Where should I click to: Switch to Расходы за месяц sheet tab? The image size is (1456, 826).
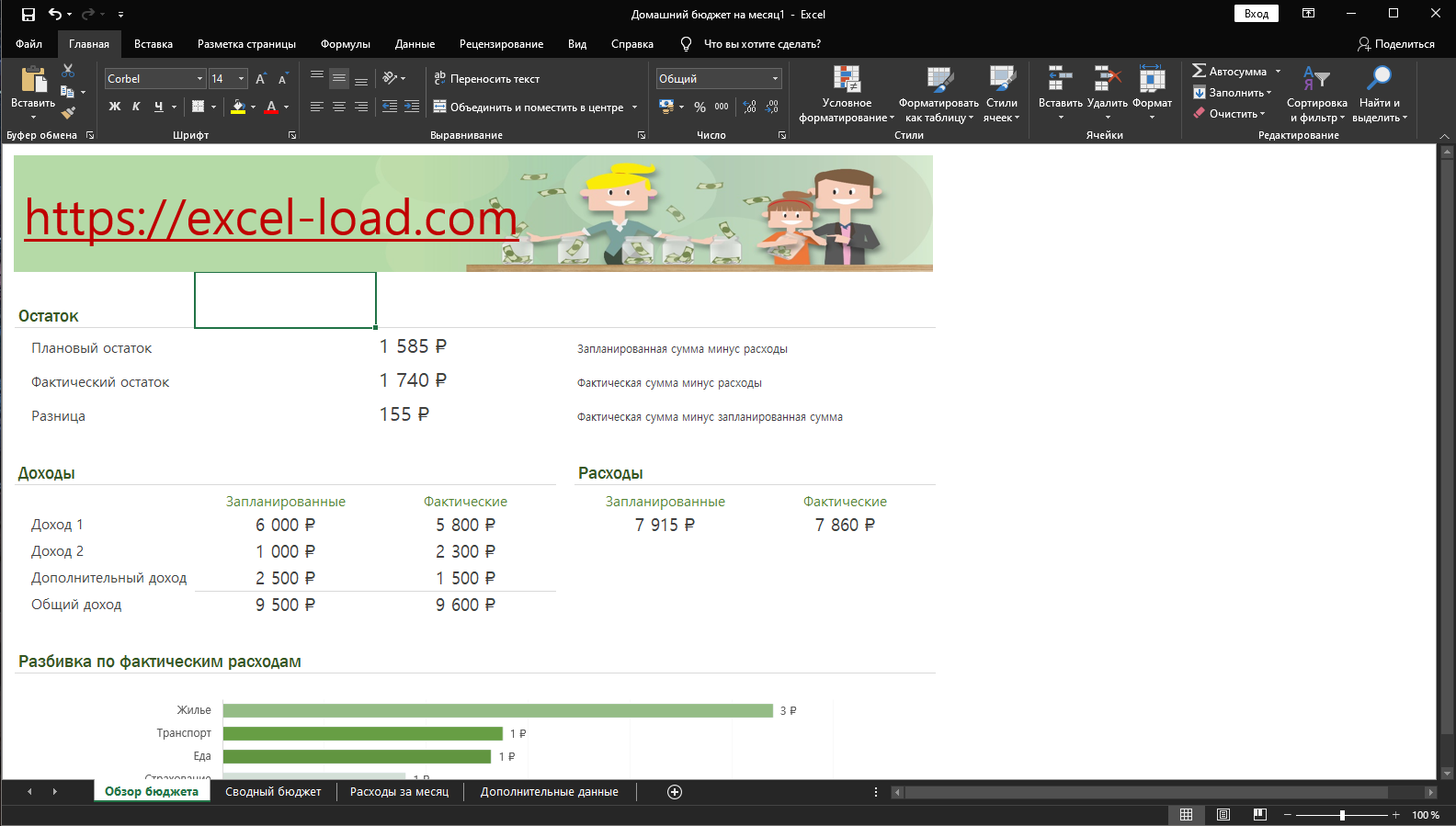pos(399,792)
